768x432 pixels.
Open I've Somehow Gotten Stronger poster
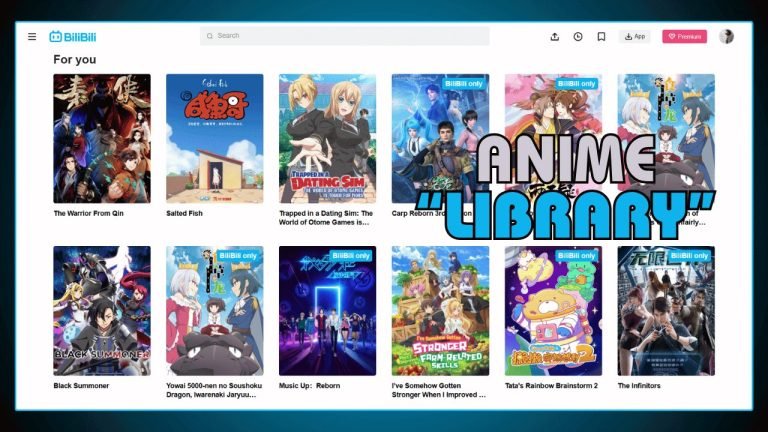point(440,310)
